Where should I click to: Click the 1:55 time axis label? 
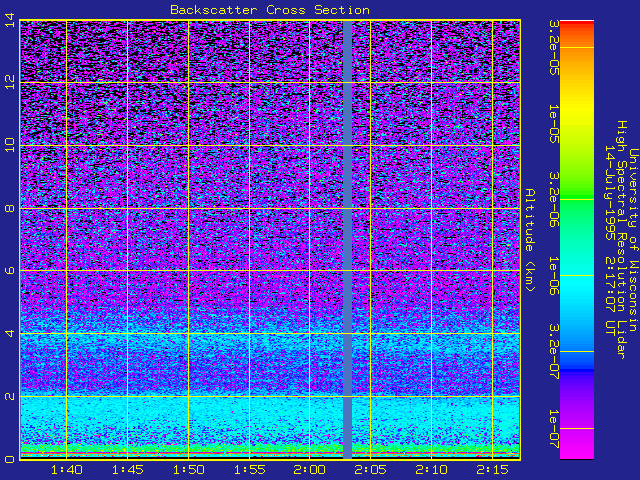click(249, 470)
